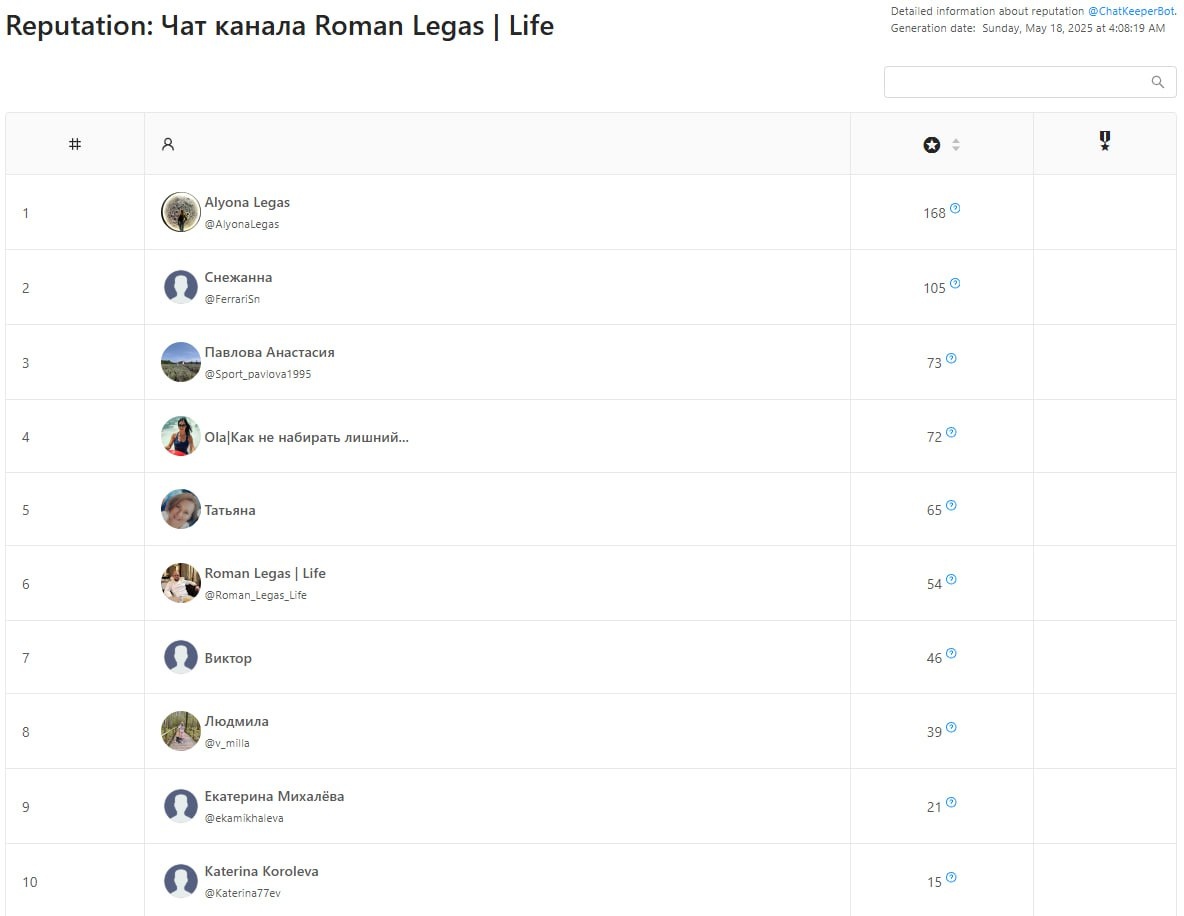1184x916 pixels.
Task: Click the question icon next to 54
Action: pyautogui.click(x=951, y=580)
